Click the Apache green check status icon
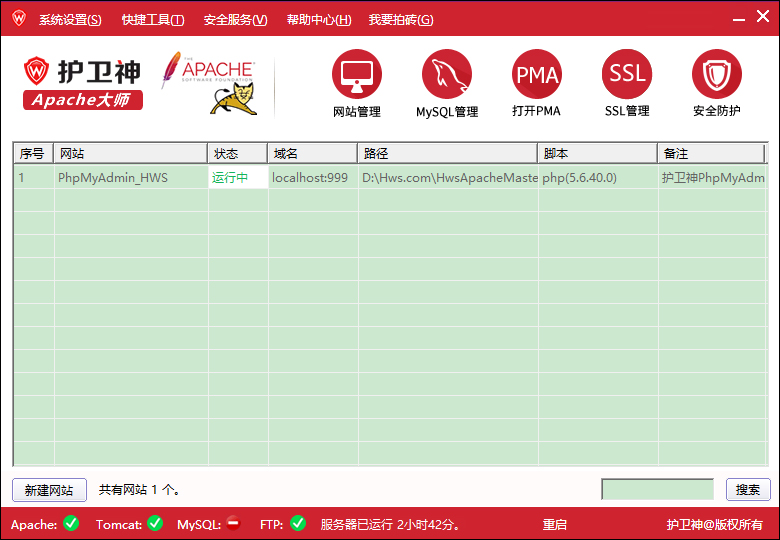This screenshot has height=540, width=780. click(x=71, y=523)
